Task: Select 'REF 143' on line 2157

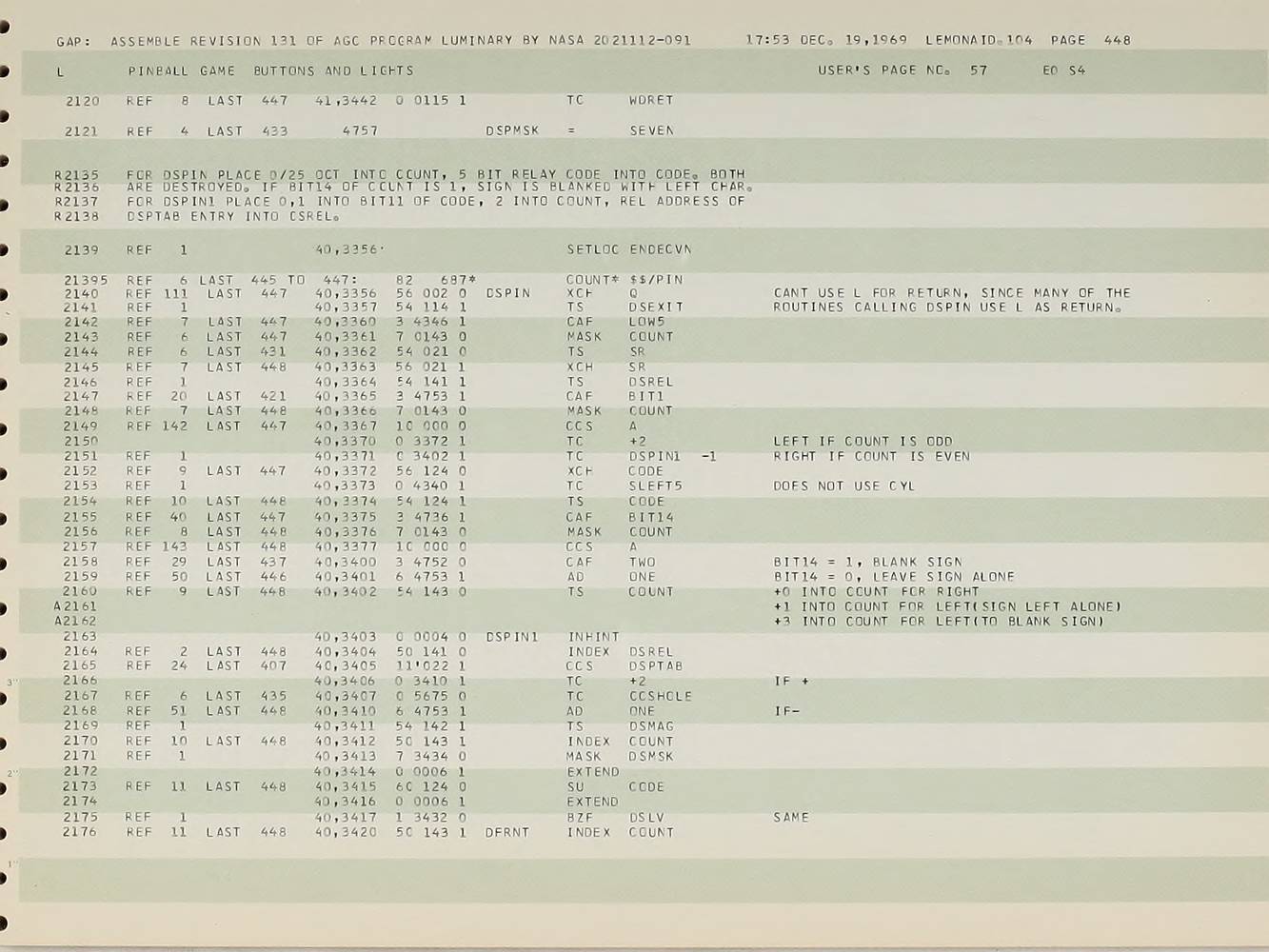Action: (157, 546)
